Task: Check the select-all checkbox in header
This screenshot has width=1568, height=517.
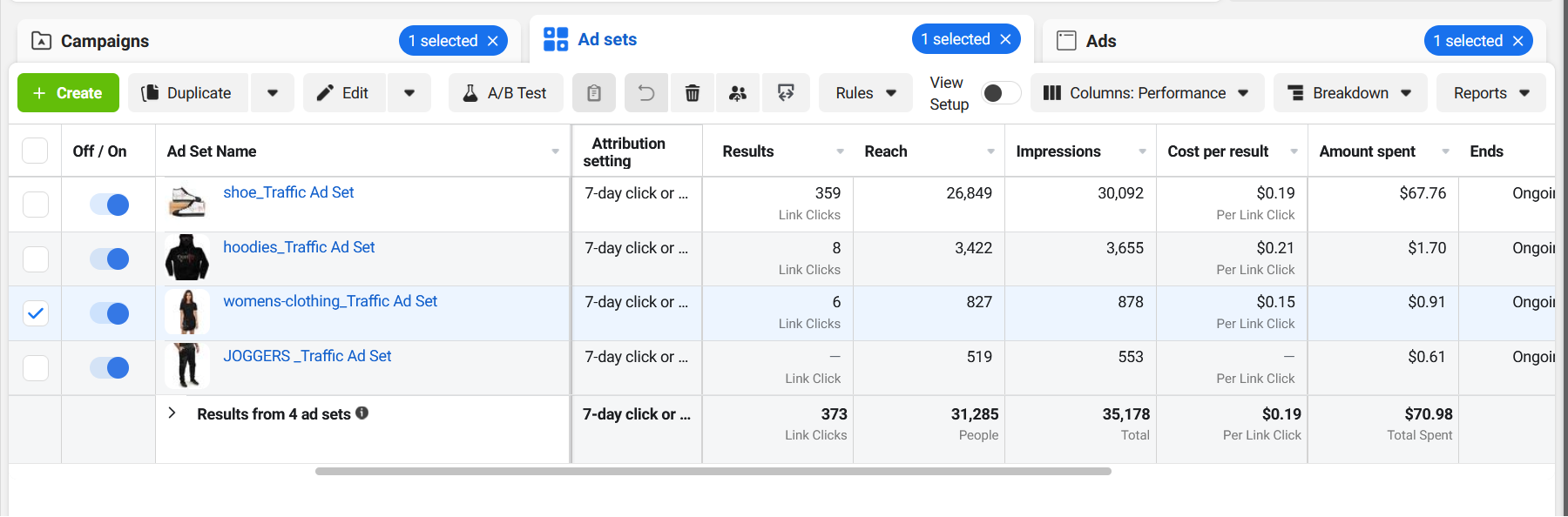Action: pos(35,151)
